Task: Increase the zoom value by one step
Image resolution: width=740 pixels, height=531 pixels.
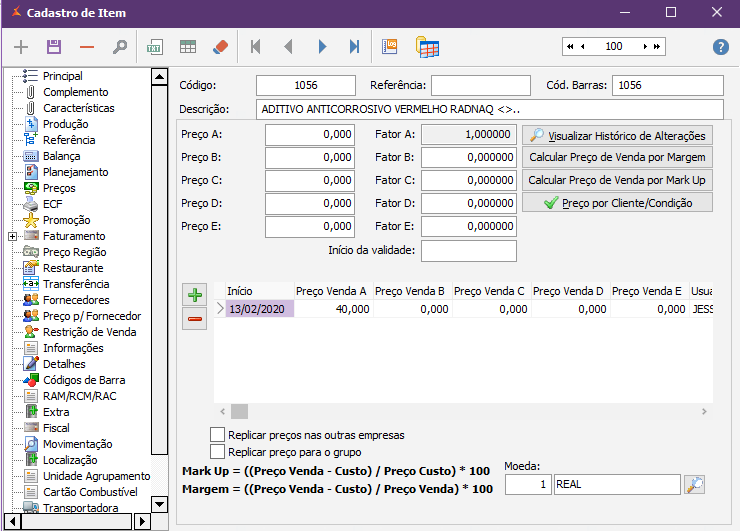Action: tap(645, 47)
